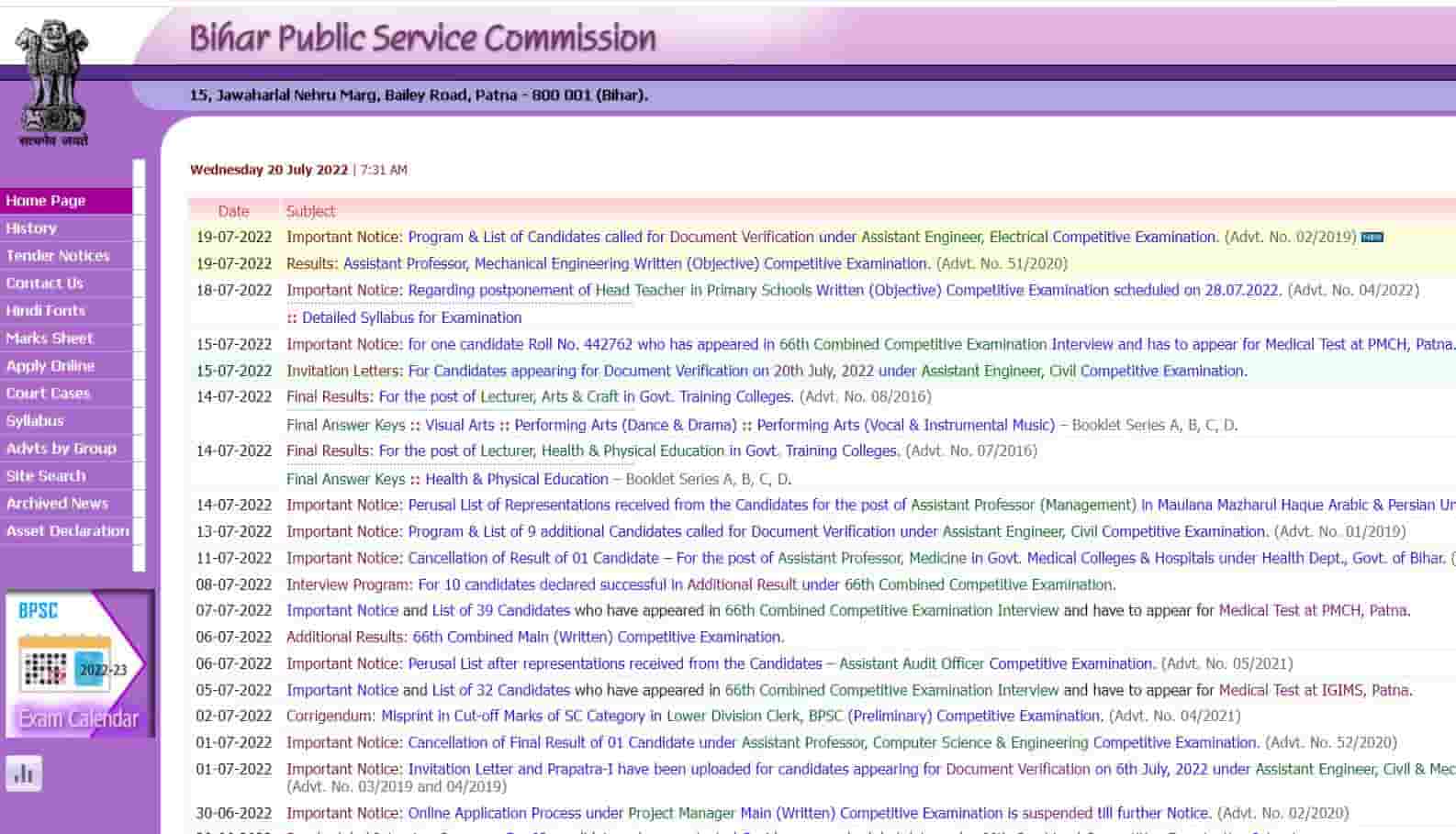This screenshot has width=1456, height=834.
Task: Open Detailed Syllabus for Examination link
Action: click(411, 317)
